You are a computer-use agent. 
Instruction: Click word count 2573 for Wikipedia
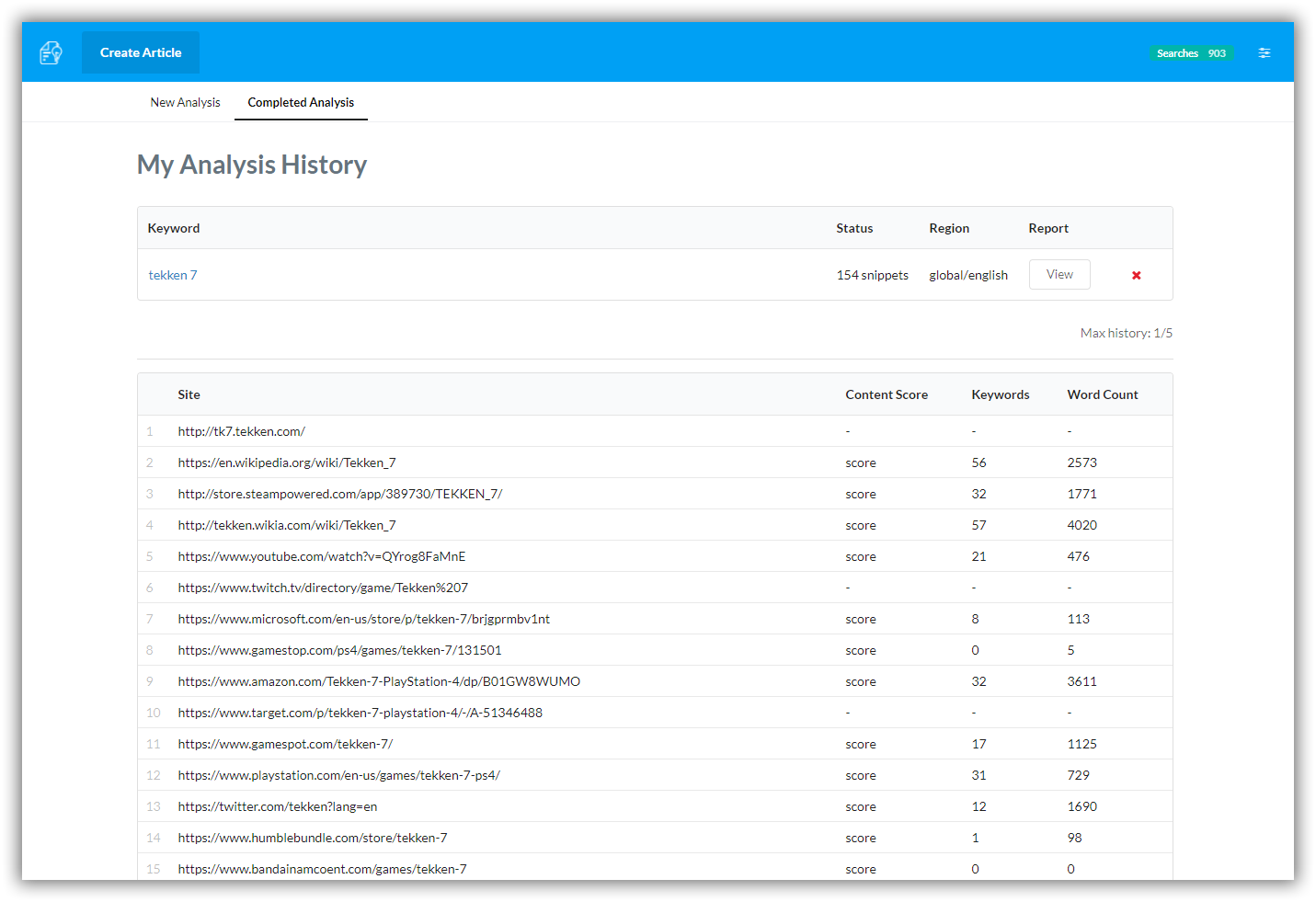point(1082,462)
